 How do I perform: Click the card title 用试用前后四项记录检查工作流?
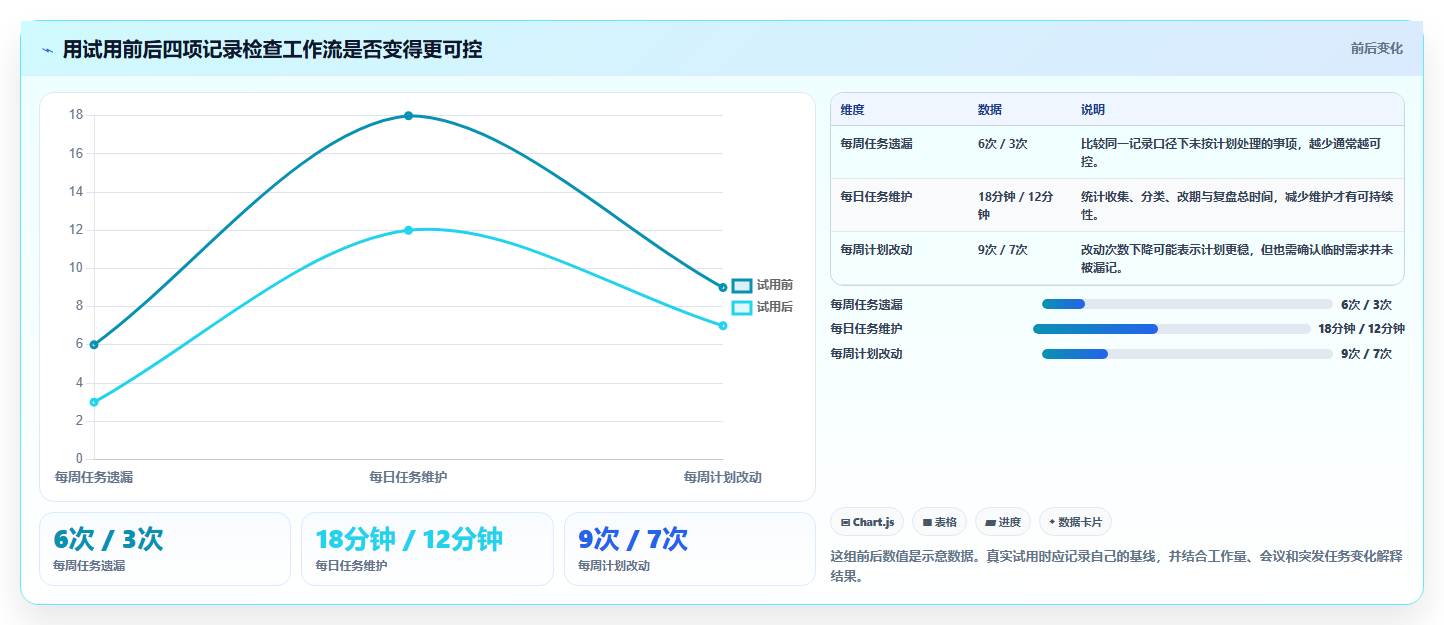click(x=272, y=49)
